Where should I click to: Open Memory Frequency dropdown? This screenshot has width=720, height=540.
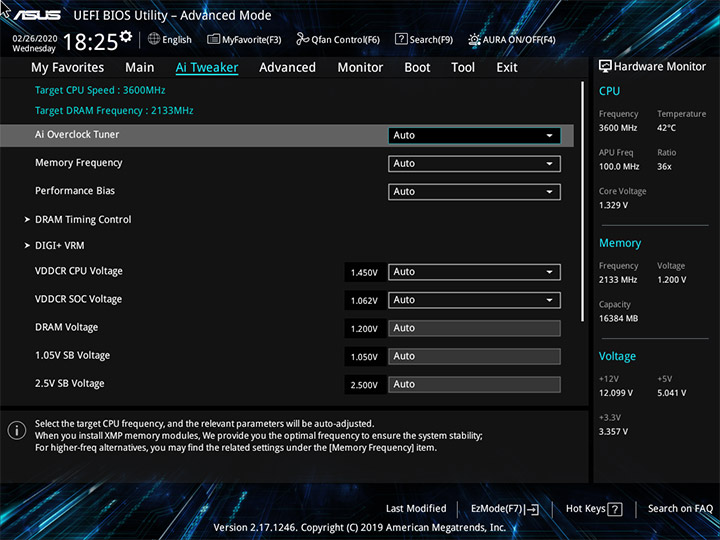pos(474,164)
